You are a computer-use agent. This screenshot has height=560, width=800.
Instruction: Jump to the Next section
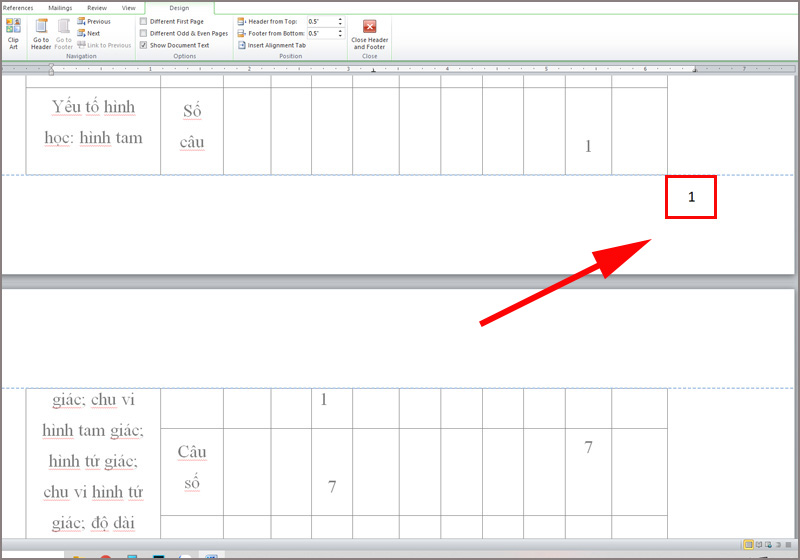point(89,33)
